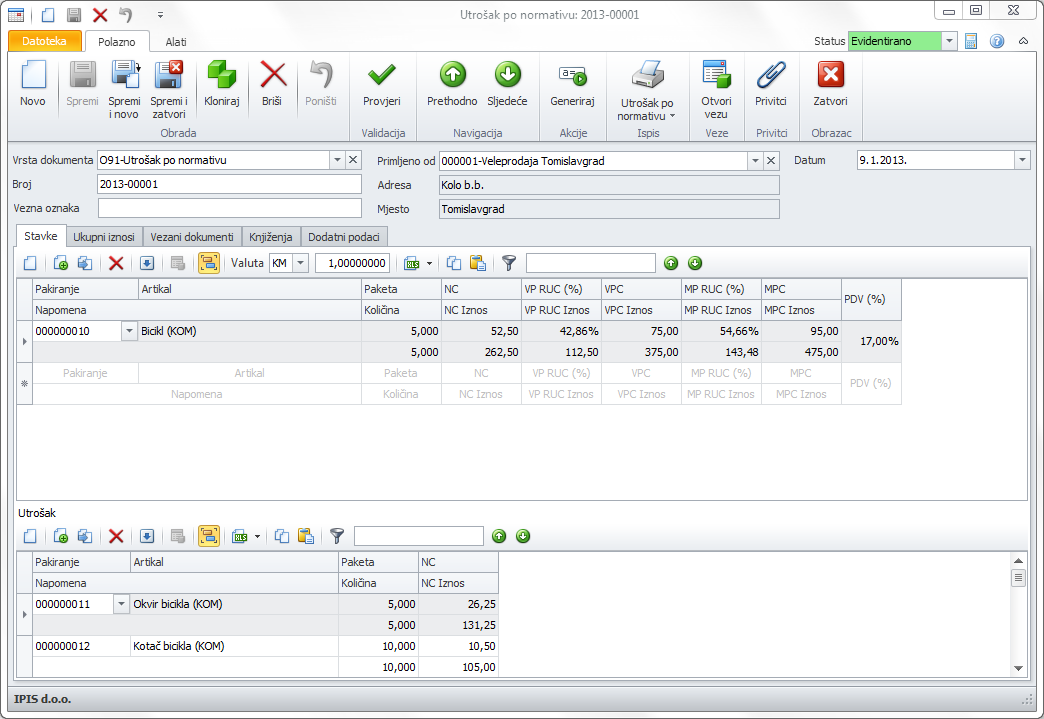Click the paste icon in the Stavke toolbar

point(478,263)
